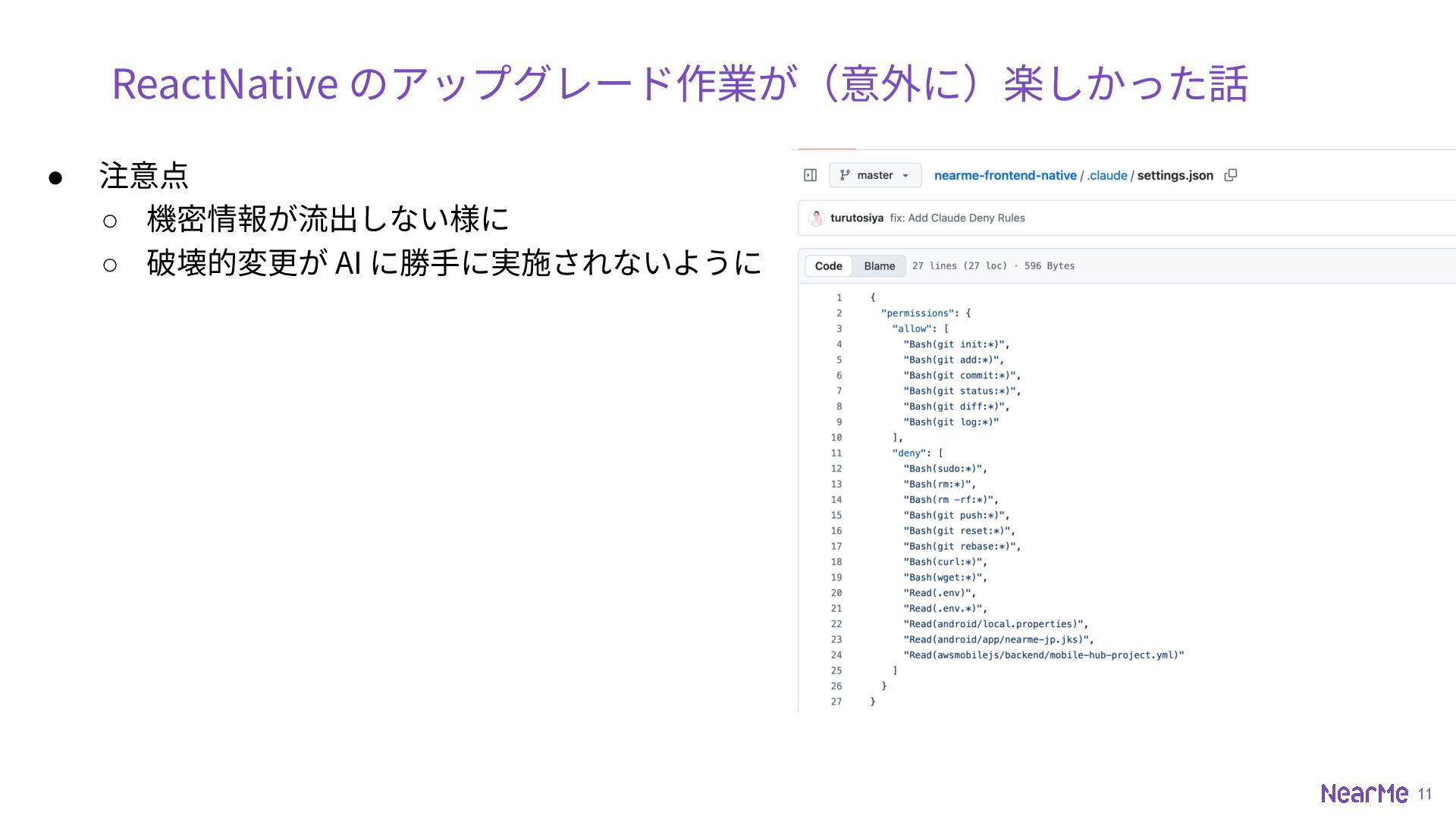Select line number 27

coord(836,701)
